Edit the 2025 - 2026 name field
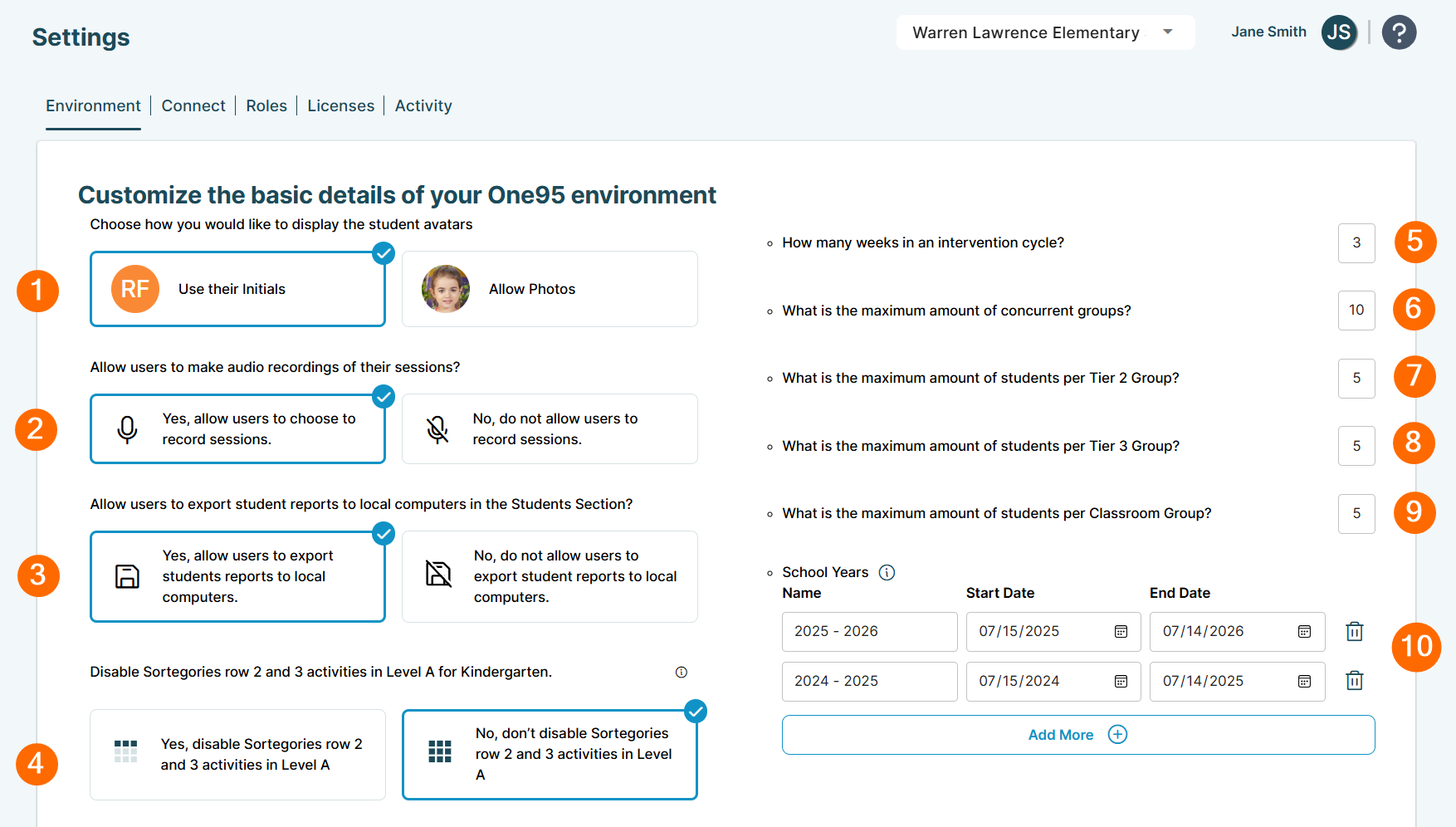1456x827 pixels. [x=869, y=632]
